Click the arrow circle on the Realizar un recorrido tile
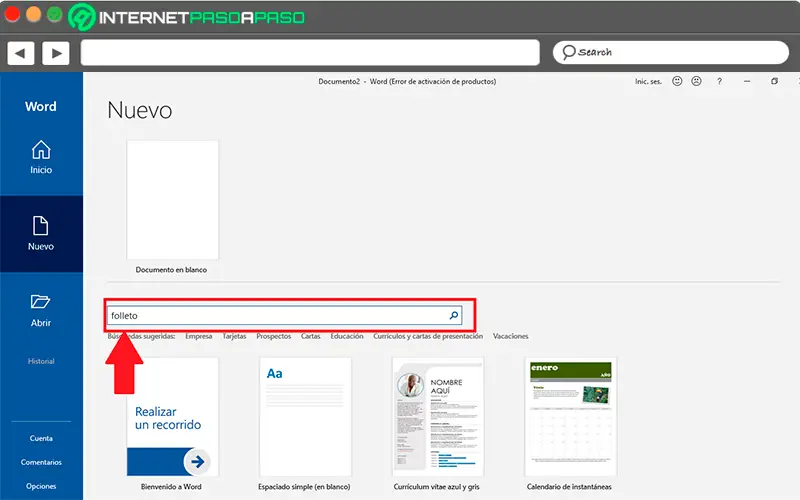 pos(197,462)
